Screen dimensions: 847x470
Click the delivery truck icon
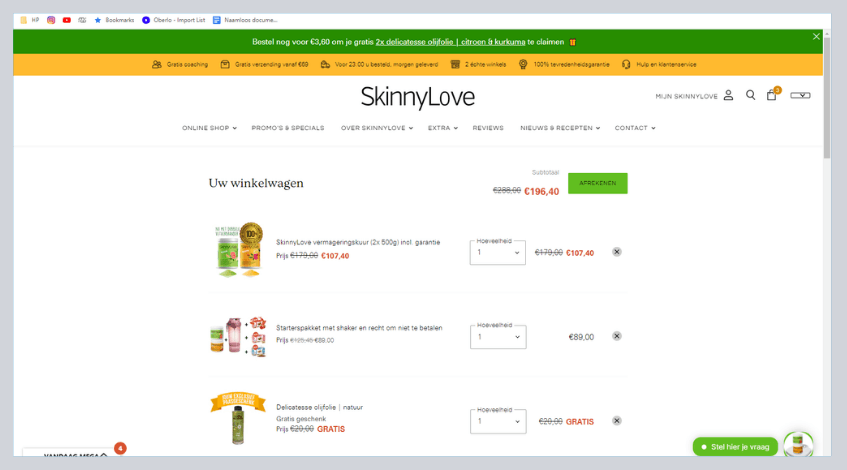click(x=325, y=64)
